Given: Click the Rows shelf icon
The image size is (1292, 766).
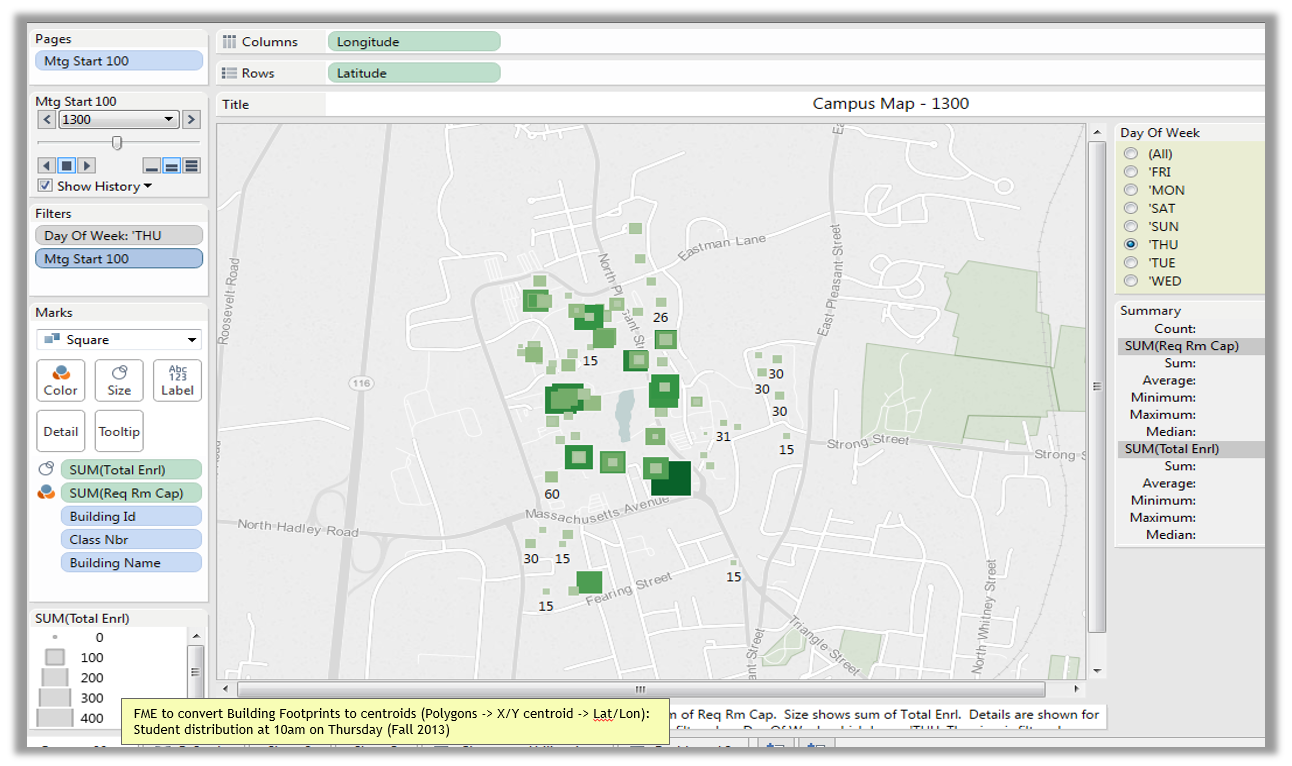Looking at the screenshot, I should [x=229, y=73].
